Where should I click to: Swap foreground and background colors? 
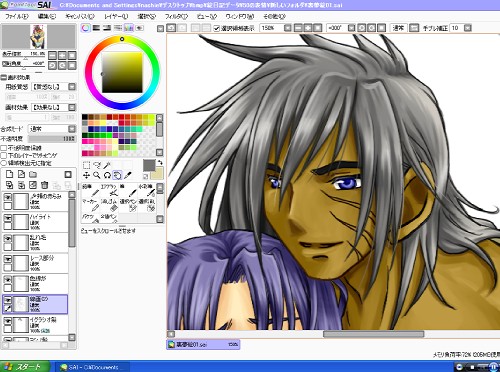click(160, 162)
